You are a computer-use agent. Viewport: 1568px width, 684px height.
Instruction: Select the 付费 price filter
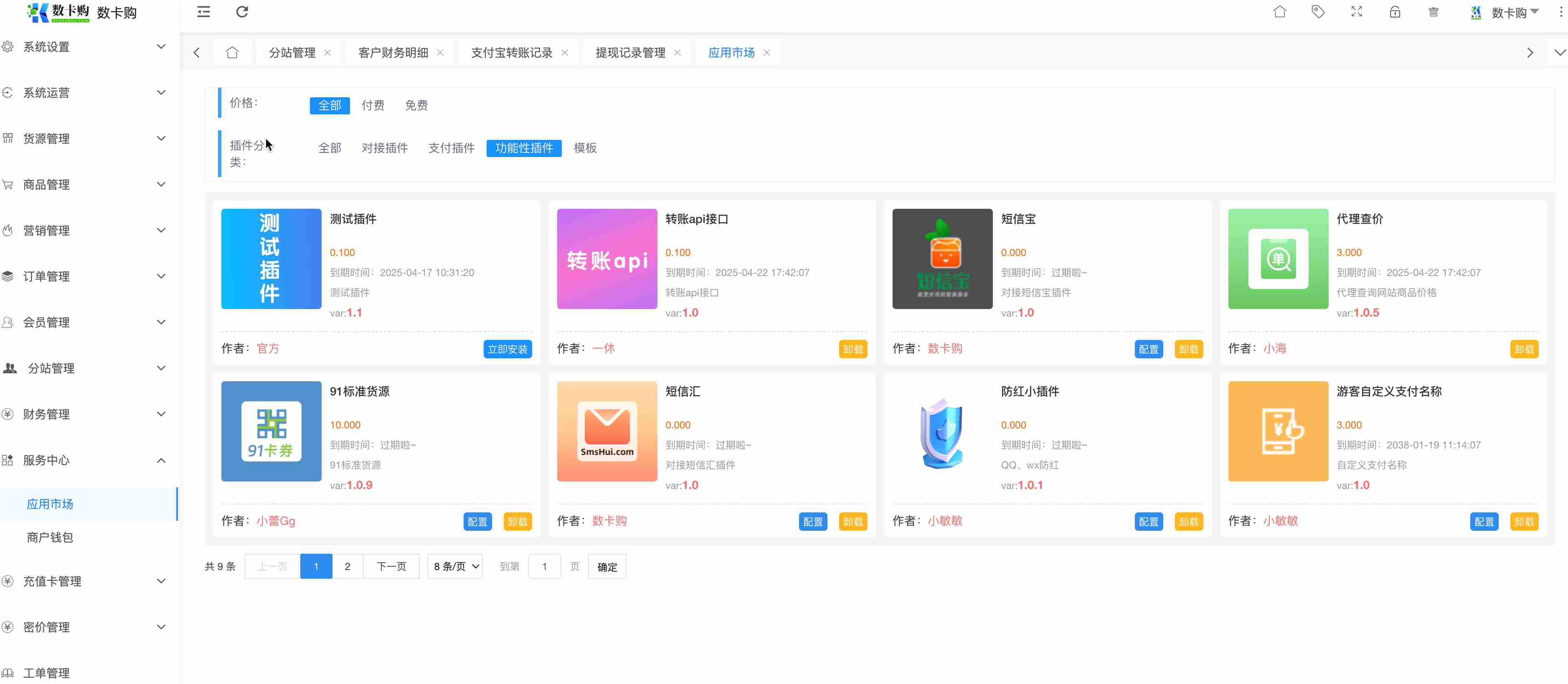click(x=373, y=105)
